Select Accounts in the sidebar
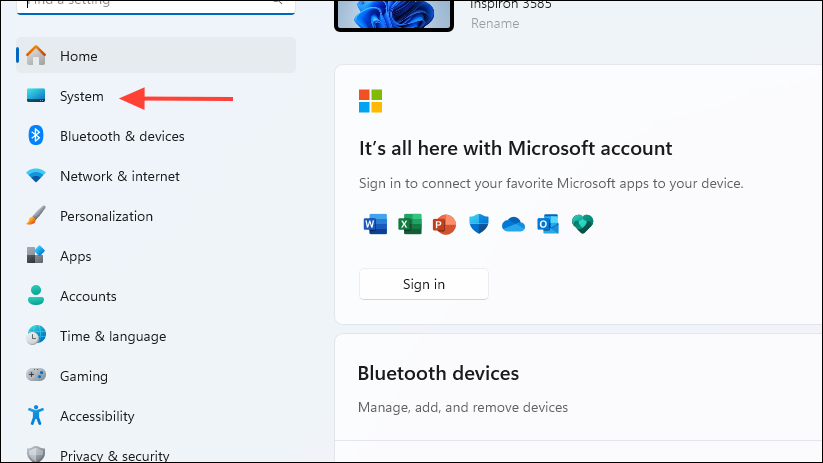823x463 pixels. 156,295
